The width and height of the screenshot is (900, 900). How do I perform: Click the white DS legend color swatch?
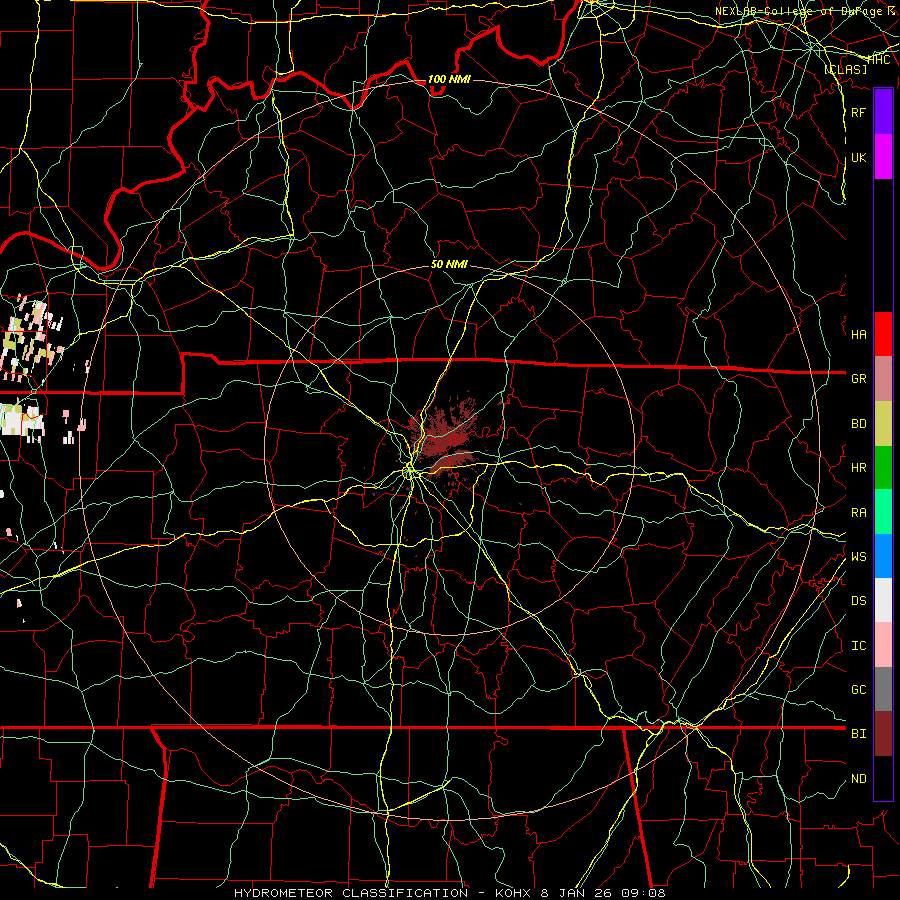click(x=883, y=600)
